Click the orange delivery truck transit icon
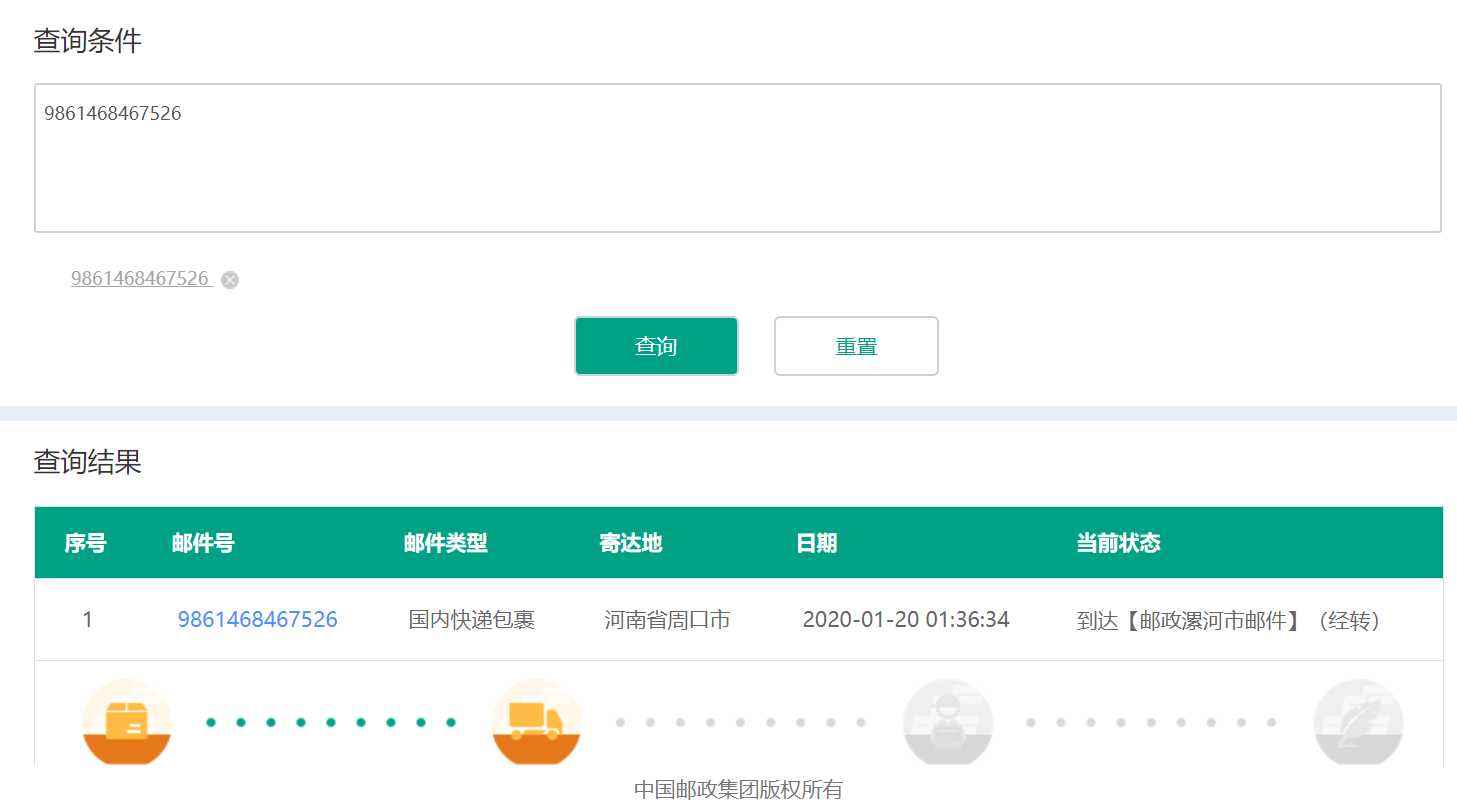Screen dimensions: 1457x808 tap(537, 722)
